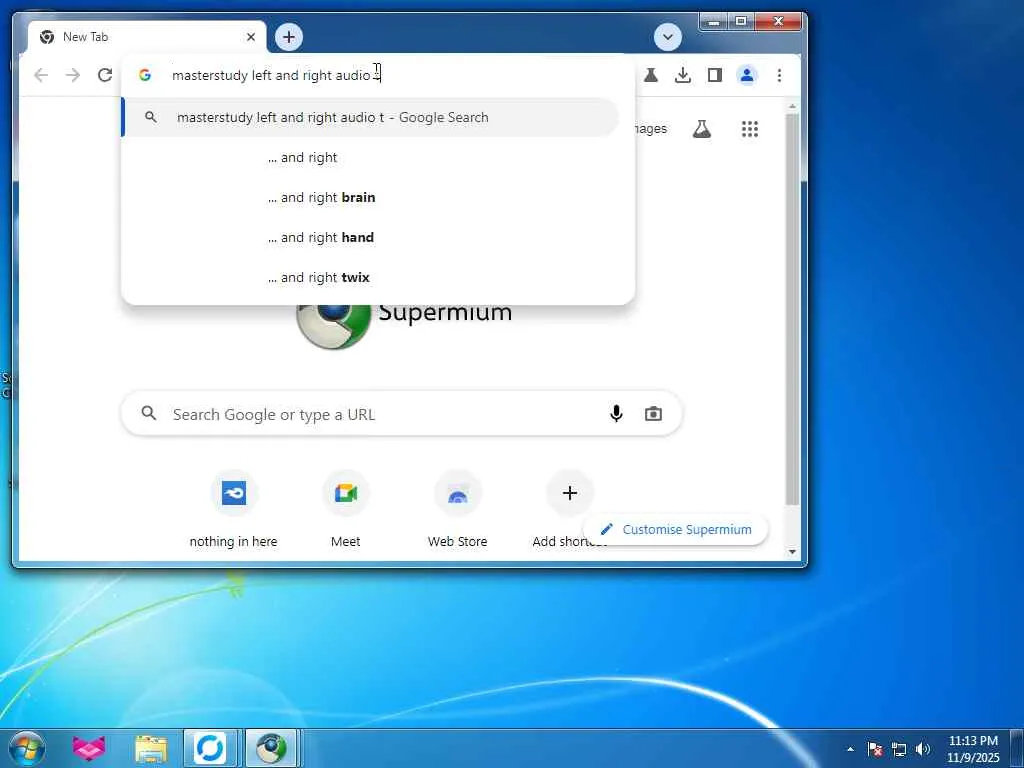
Task: Open the pink cat app on taskbar
Action: coord(89,748)
